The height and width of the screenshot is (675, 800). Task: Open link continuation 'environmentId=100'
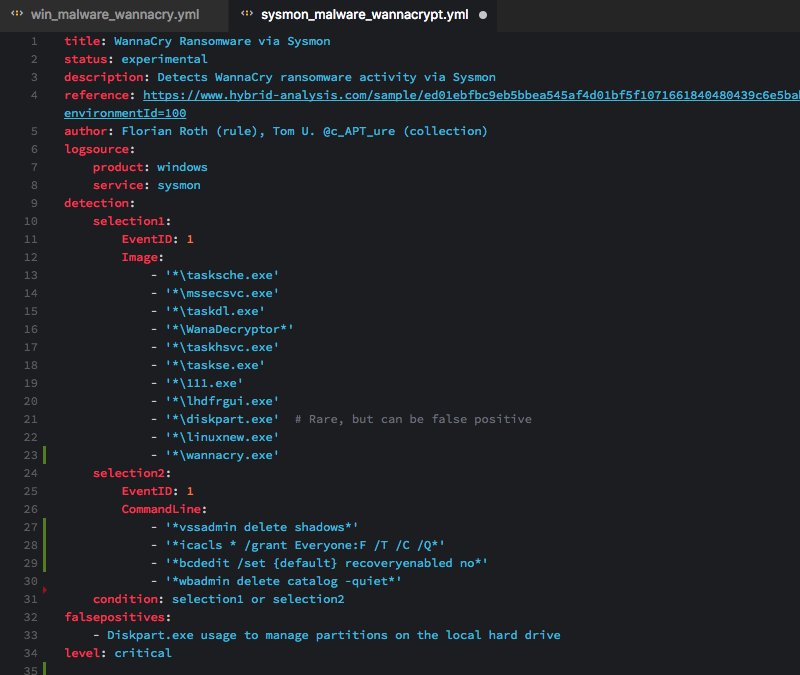tap(125, 113)
